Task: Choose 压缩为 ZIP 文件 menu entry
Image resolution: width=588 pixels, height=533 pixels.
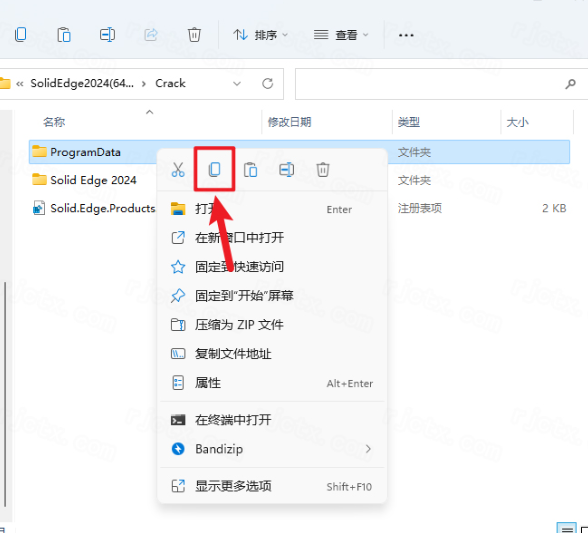Action: tap(272, 324)
